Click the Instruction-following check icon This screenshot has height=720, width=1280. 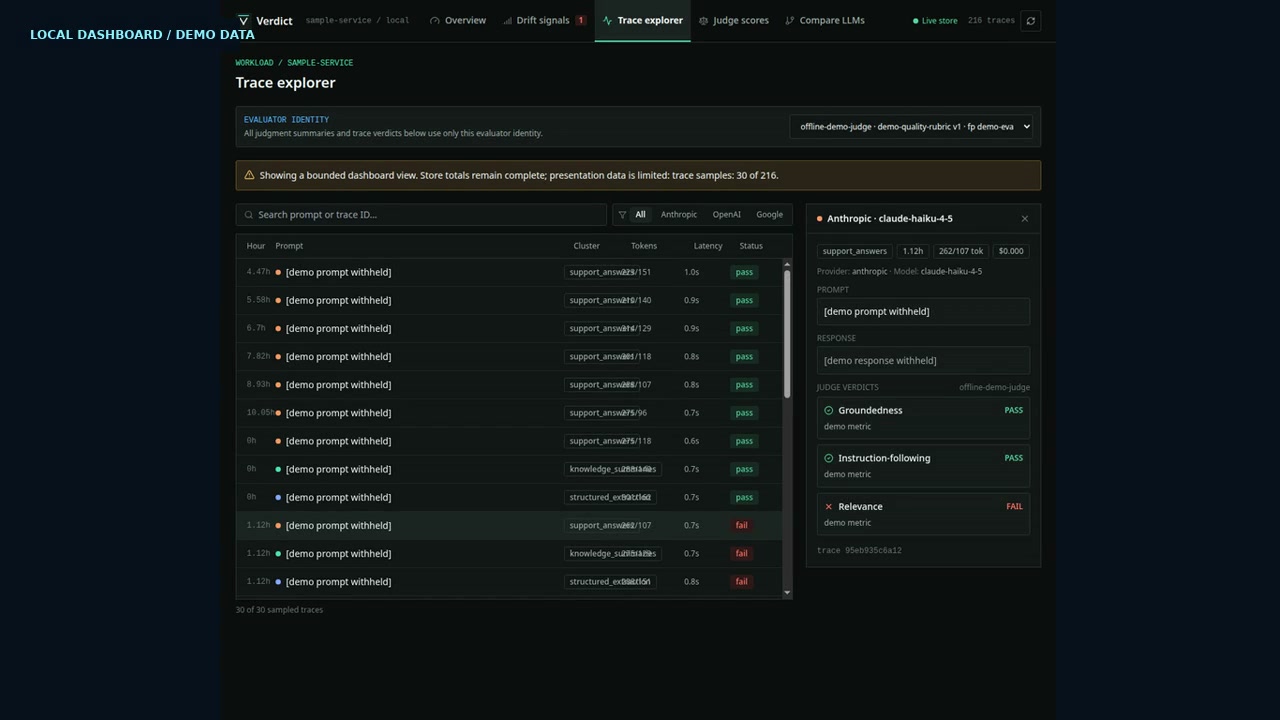pos(828,459)
